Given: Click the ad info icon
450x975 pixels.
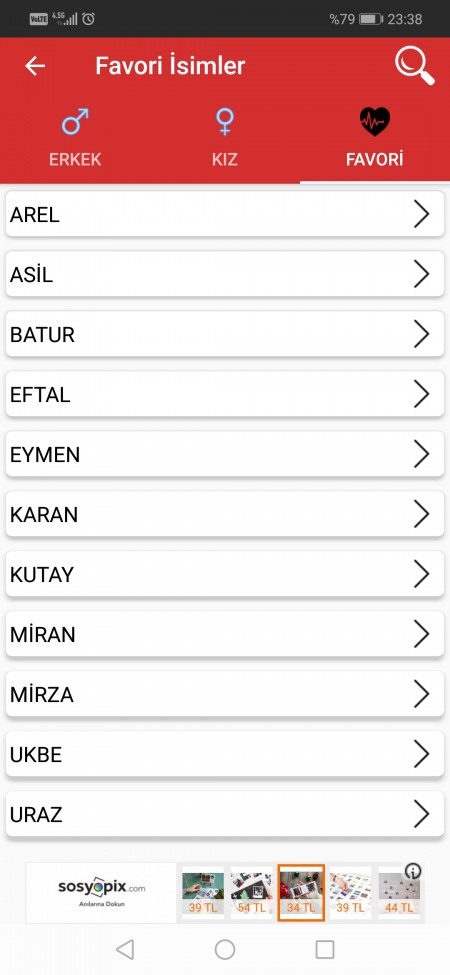Looking at the screenshot, I should tap(413, 871).
